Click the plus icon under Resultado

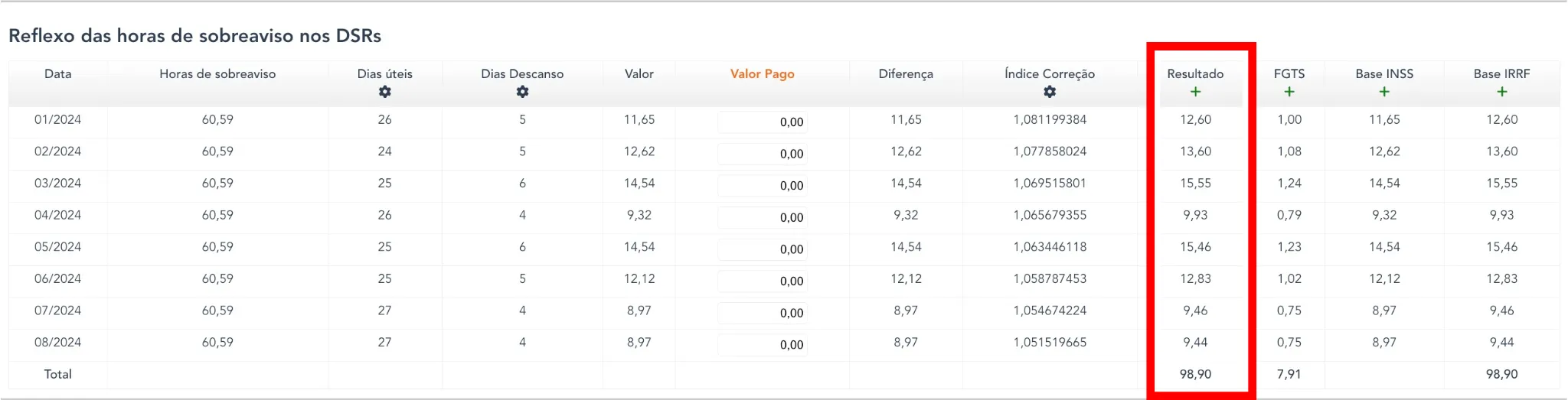pos(1195,92)
